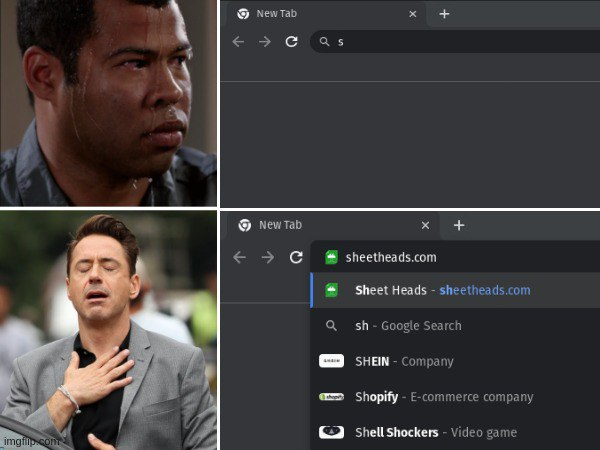Viewport: 600px width, 450px height.
Task: Click the forward arrow in the top browser
Action: 265,41
